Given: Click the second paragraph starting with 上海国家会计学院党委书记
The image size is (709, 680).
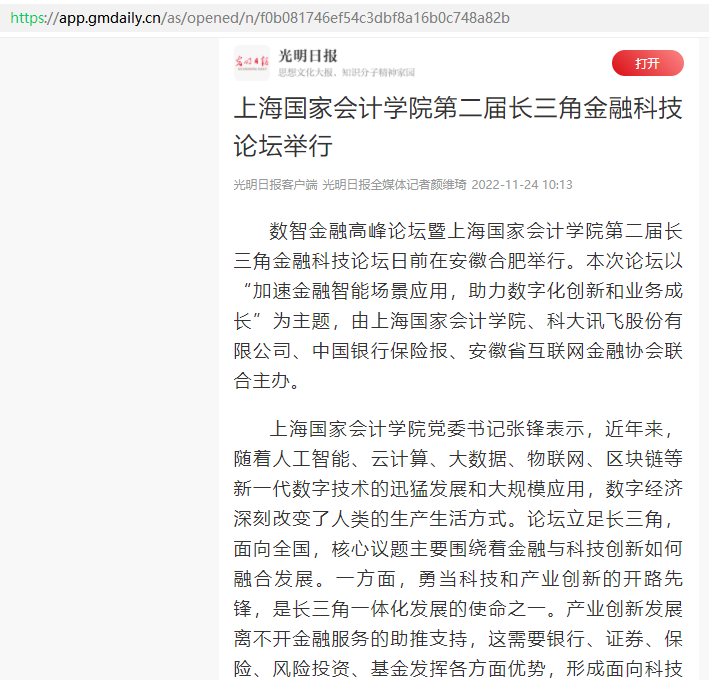Looking at the screenshot, I should pos(458,548).
